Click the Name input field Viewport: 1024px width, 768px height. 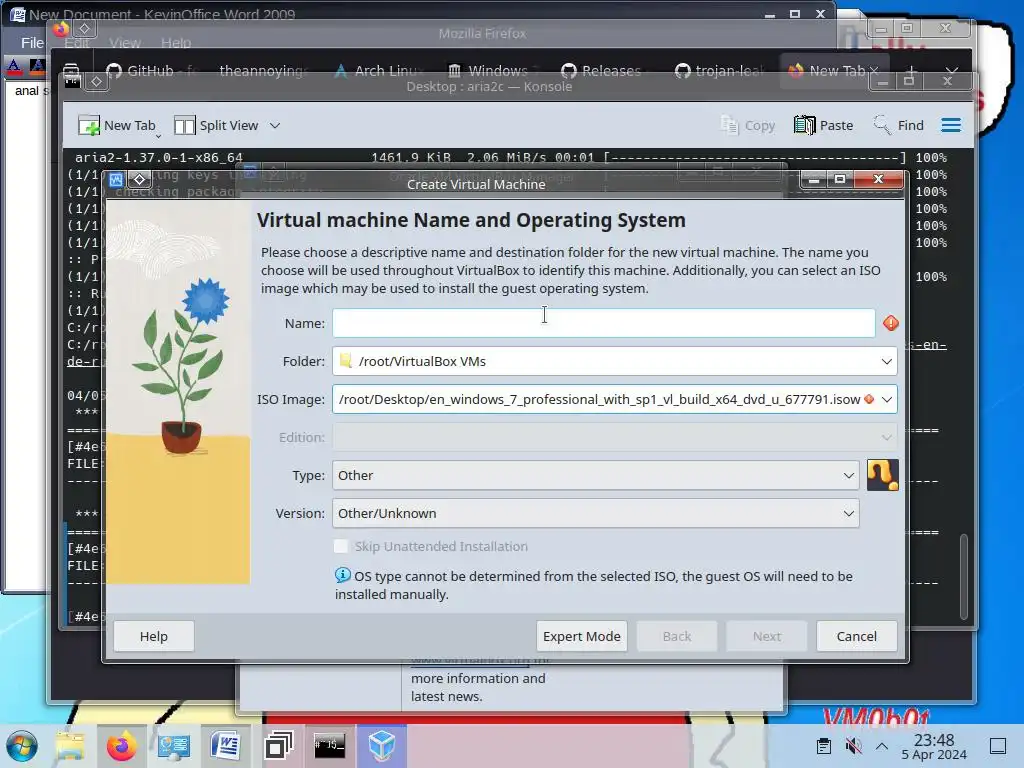click(x=603, y=323)
